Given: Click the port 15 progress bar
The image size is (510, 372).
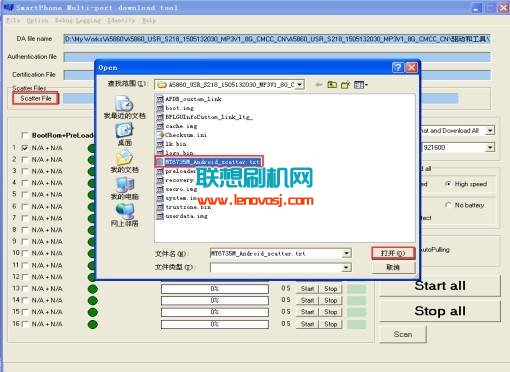Looking at the screenshot, I should coord(215,312).
